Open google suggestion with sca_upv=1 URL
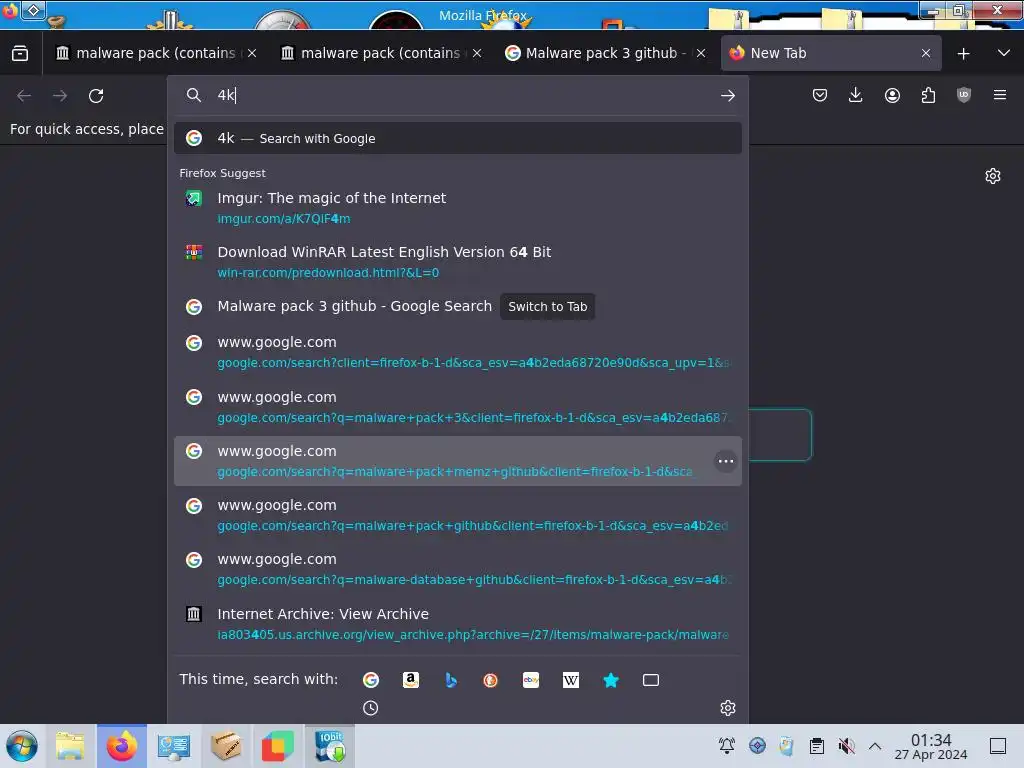 pyautogui.click(x=457, y=352)
